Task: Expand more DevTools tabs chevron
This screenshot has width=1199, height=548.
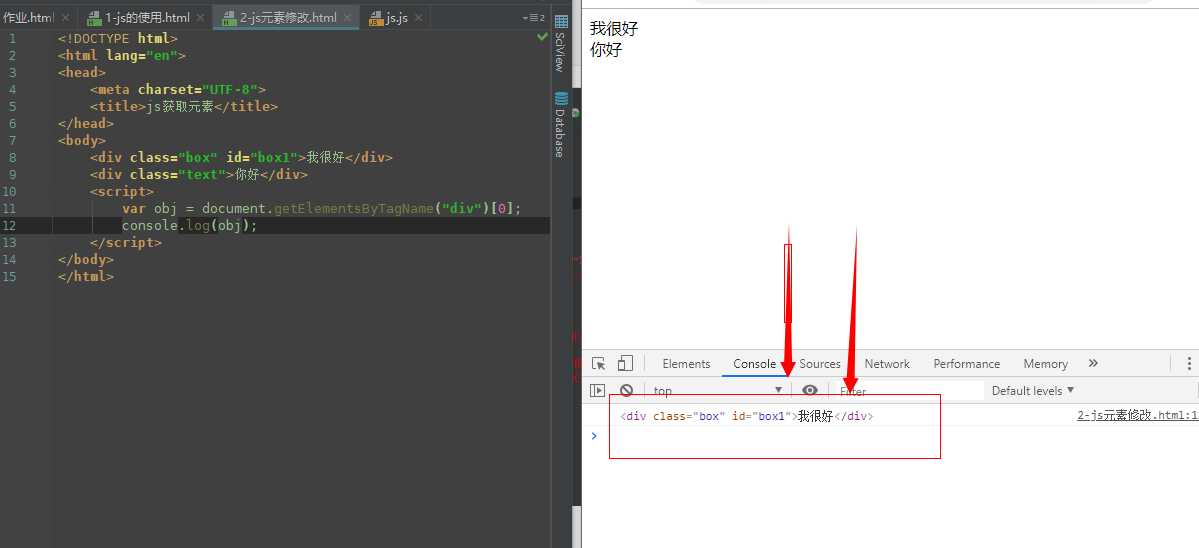Action: tap(1093, 364)
